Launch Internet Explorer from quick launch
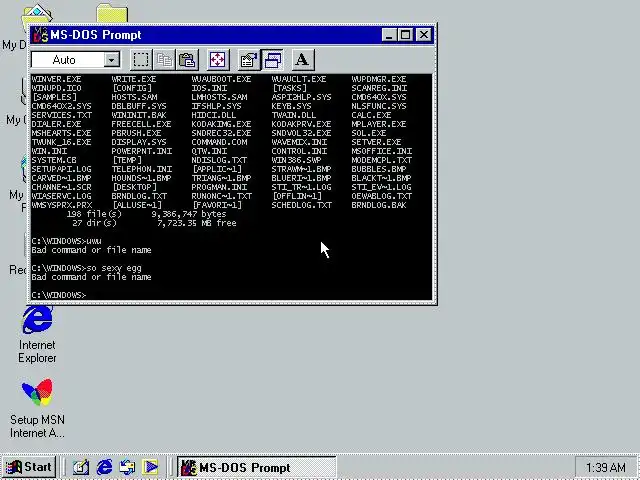The width and height of the screenshot is (640, 480). point(104,467)
